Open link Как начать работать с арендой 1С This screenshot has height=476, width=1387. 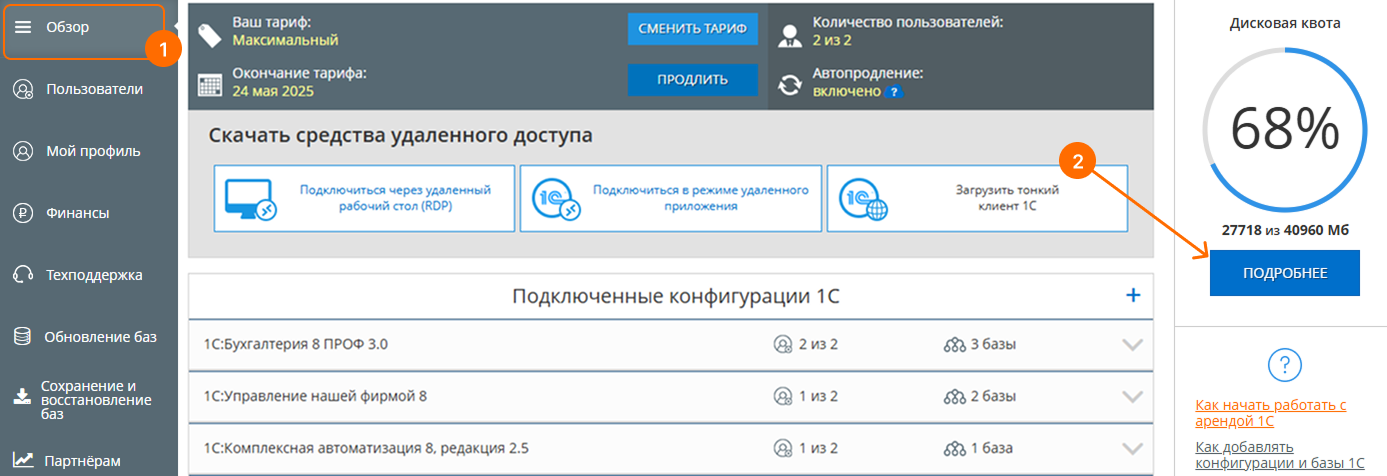click(x=1271, y=413)
